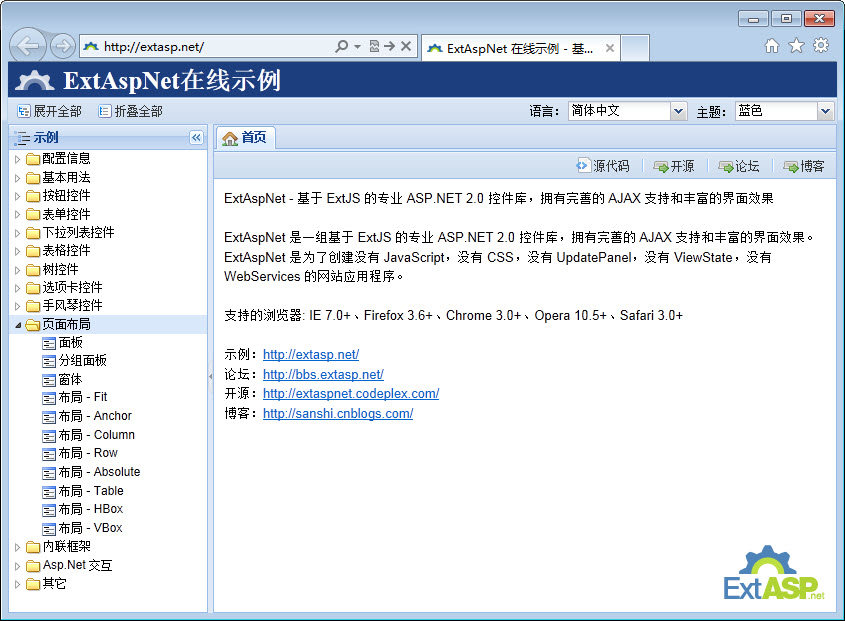Go to browser home page icon
The image size is (845, 621).
pyautogui.click(x=772, y=45)
